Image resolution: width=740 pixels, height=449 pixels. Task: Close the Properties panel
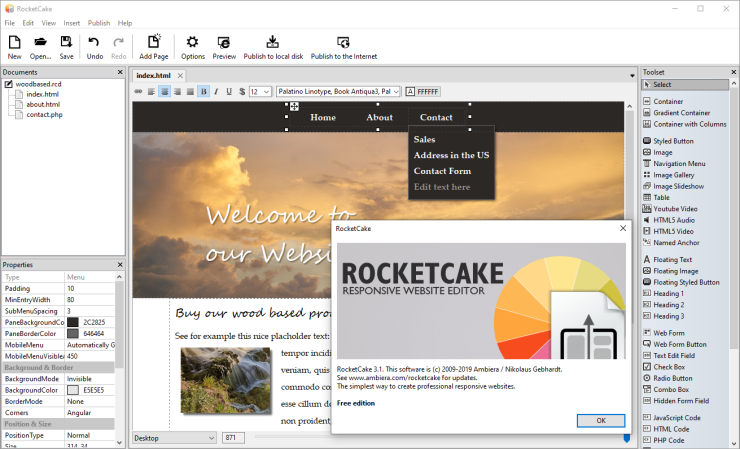click(x=120, y=265)
